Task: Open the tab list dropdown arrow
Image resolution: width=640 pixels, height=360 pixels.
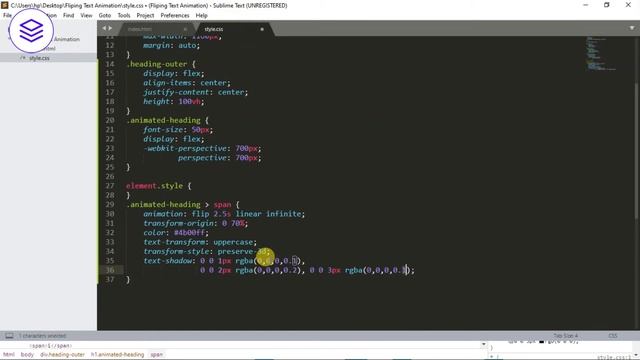Action: point(632,28)
